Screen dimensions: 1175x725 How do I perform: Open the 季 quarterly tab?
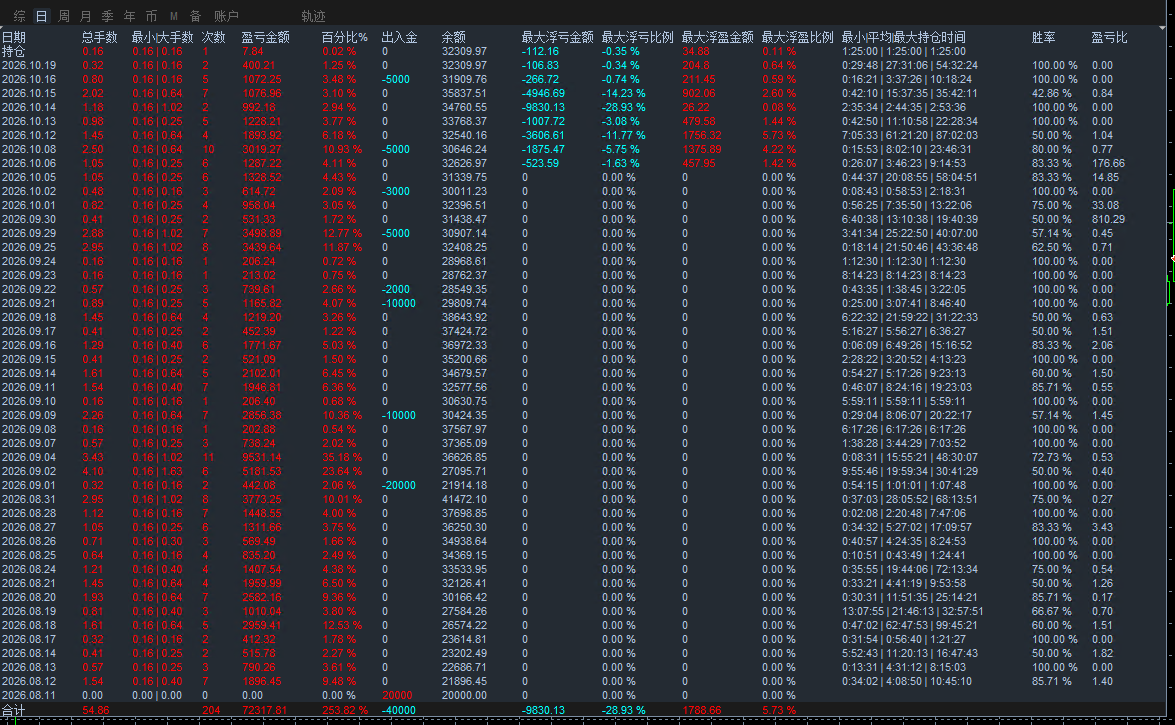pyautogui.click(x=107, y=16)
